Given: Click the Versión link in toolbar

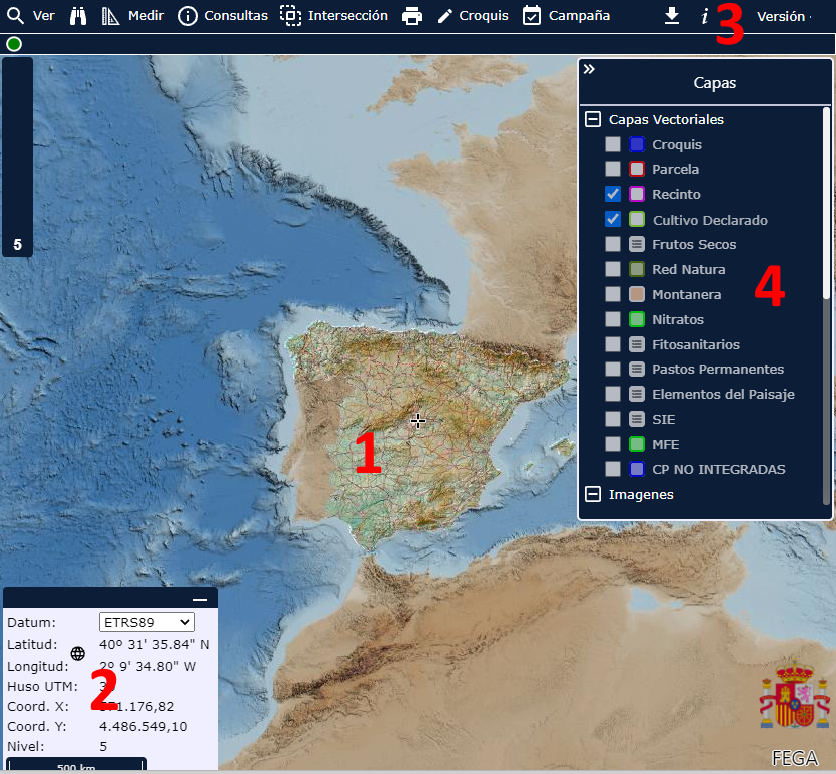Looking at the screenshot, I should (781, 16).
